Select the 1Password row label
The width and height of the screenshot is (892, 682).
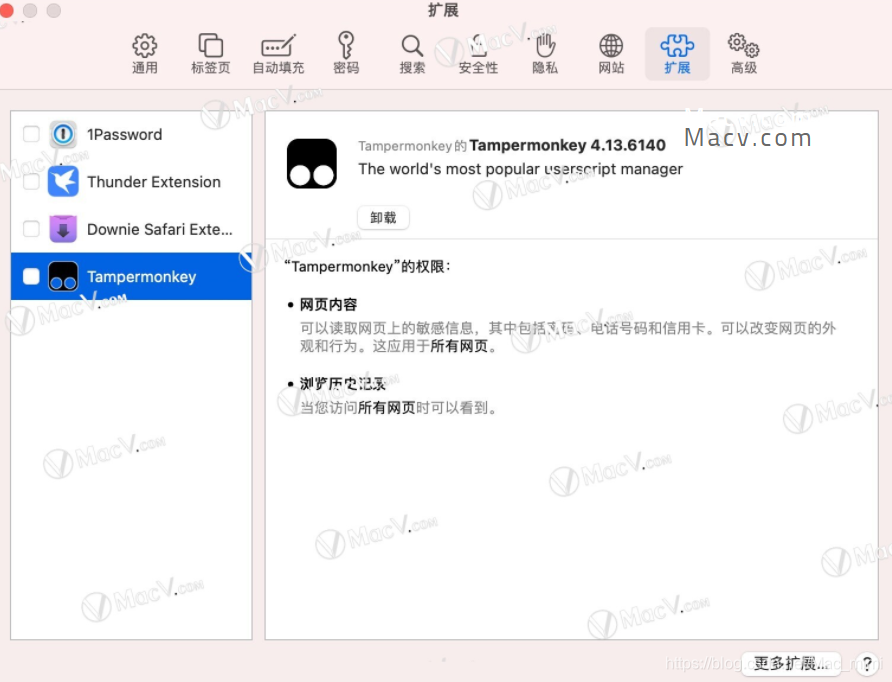125,135
